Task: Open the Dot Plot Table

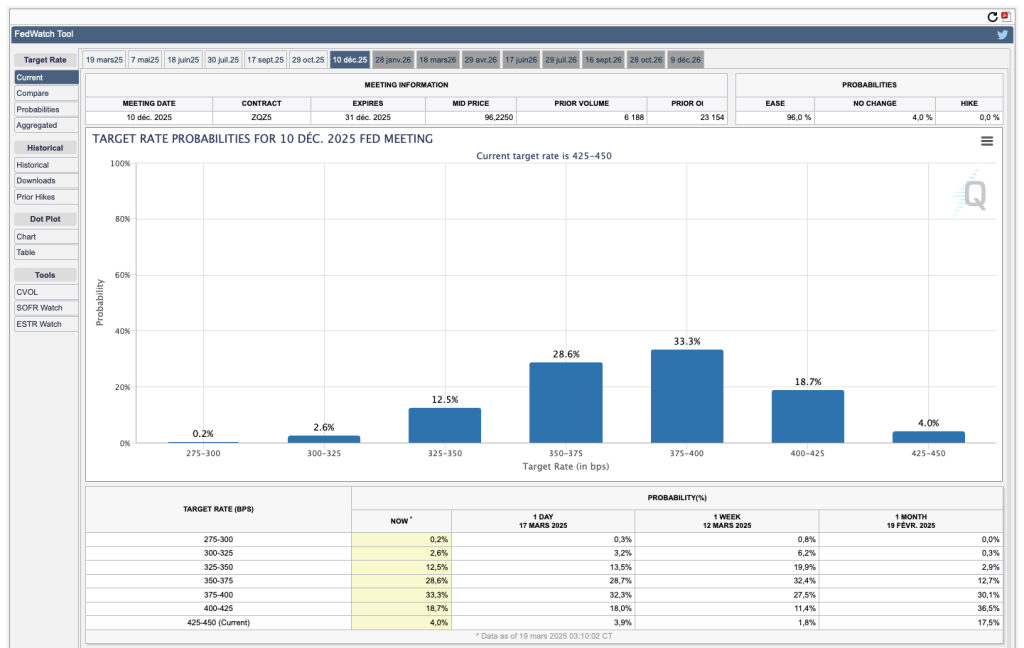Action: (x=46, y=253)
